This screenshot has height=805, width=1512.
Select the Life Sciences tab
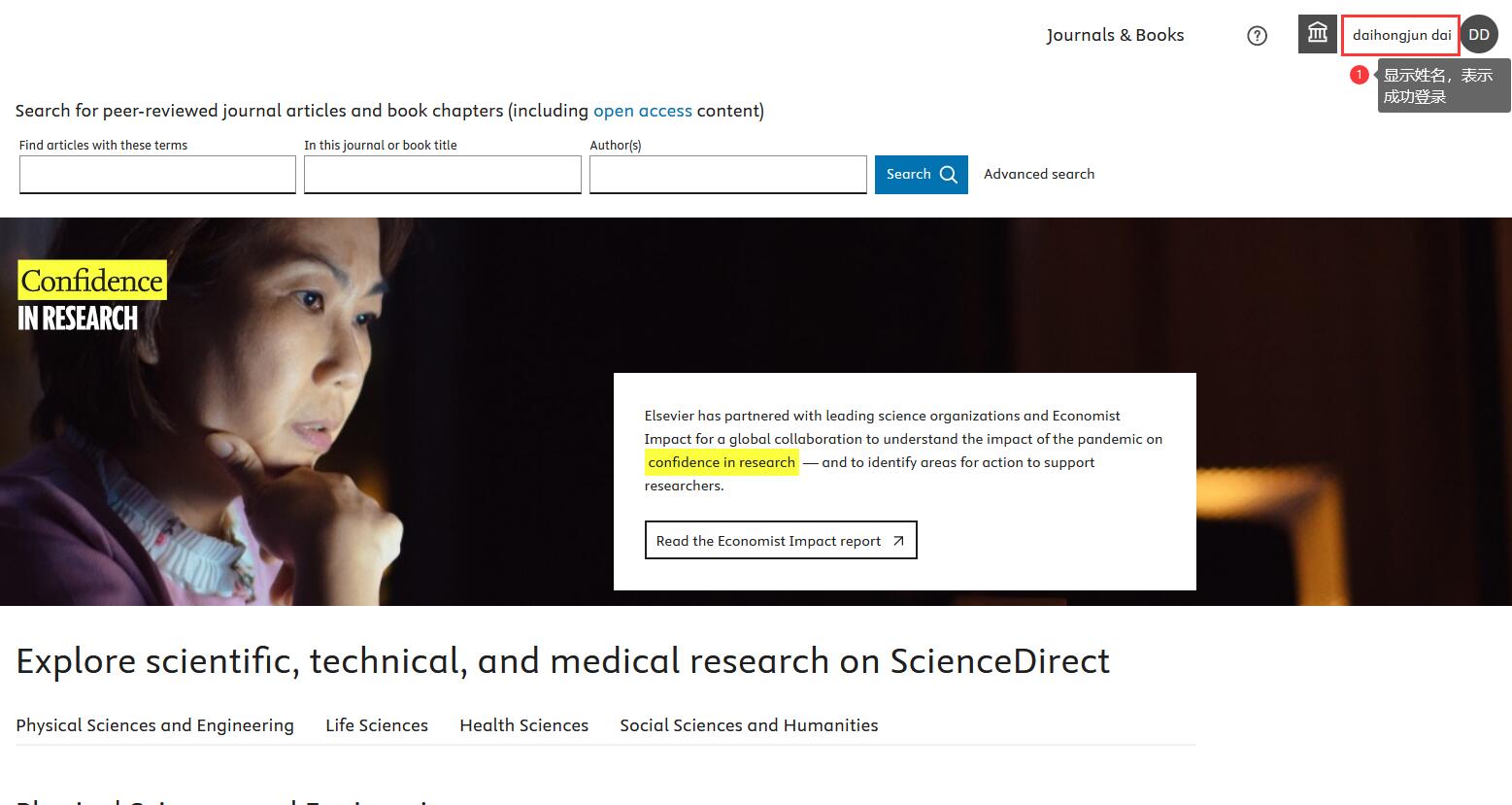pyautogui.click(x=377, y=725)
